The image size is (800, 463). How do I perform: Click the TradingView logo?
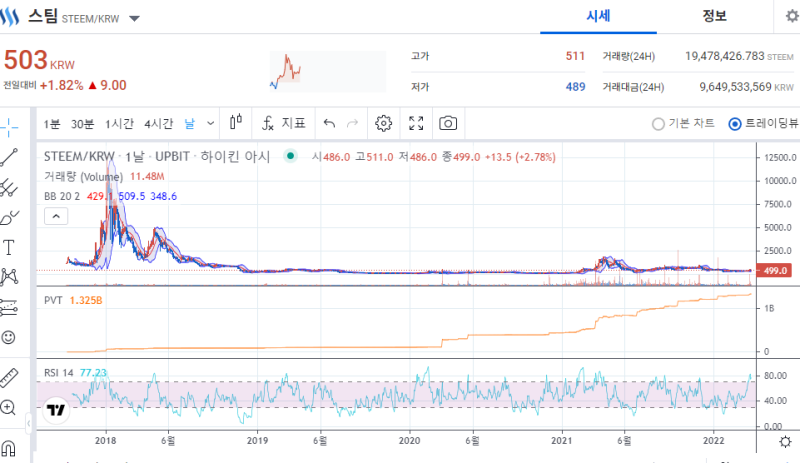pyautogui.click(x=56, y=409)
